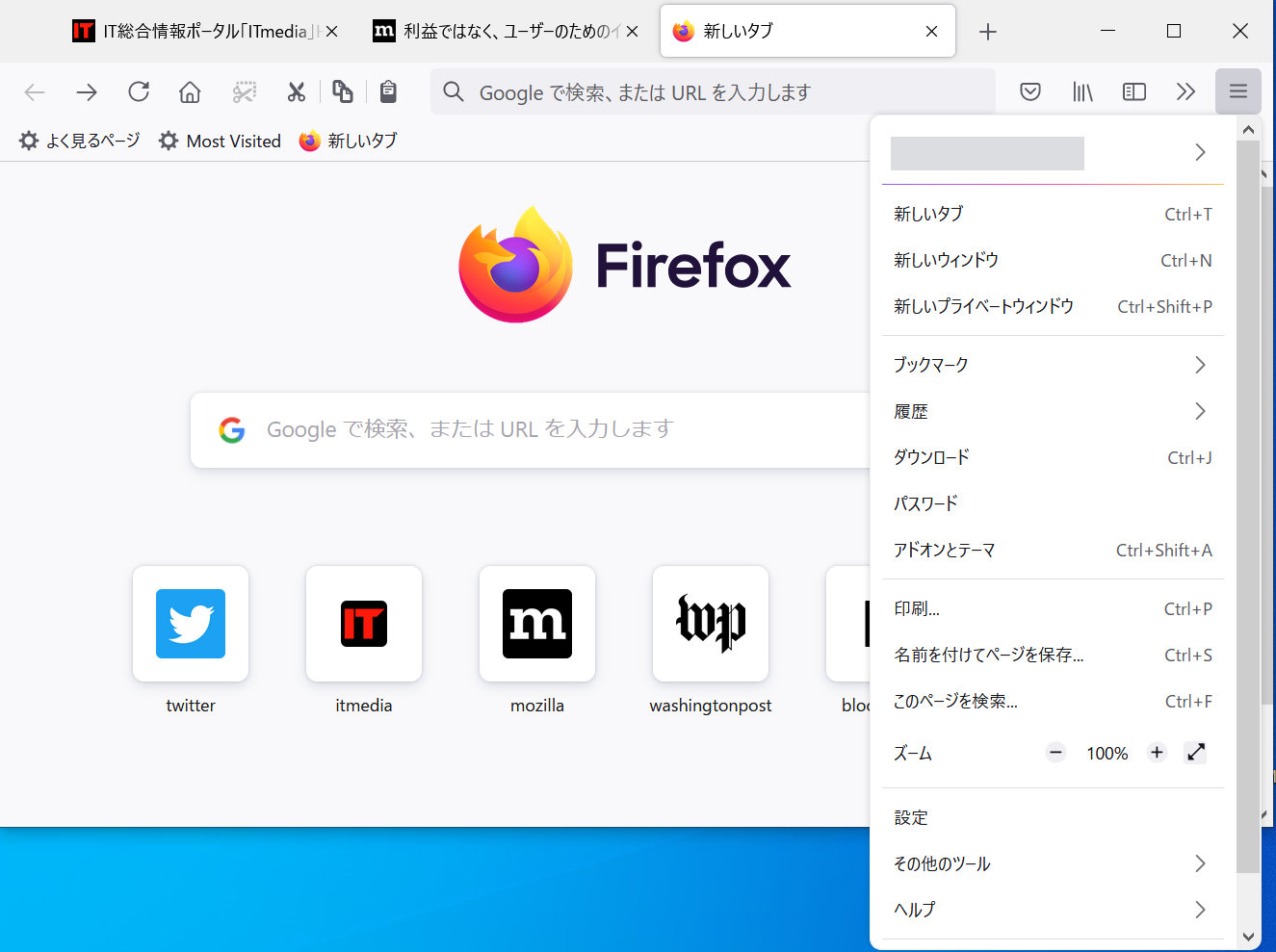The image size is (1276, 952).
Task: Close the hamburger application menu button
Action: (x=1238, y=92)
